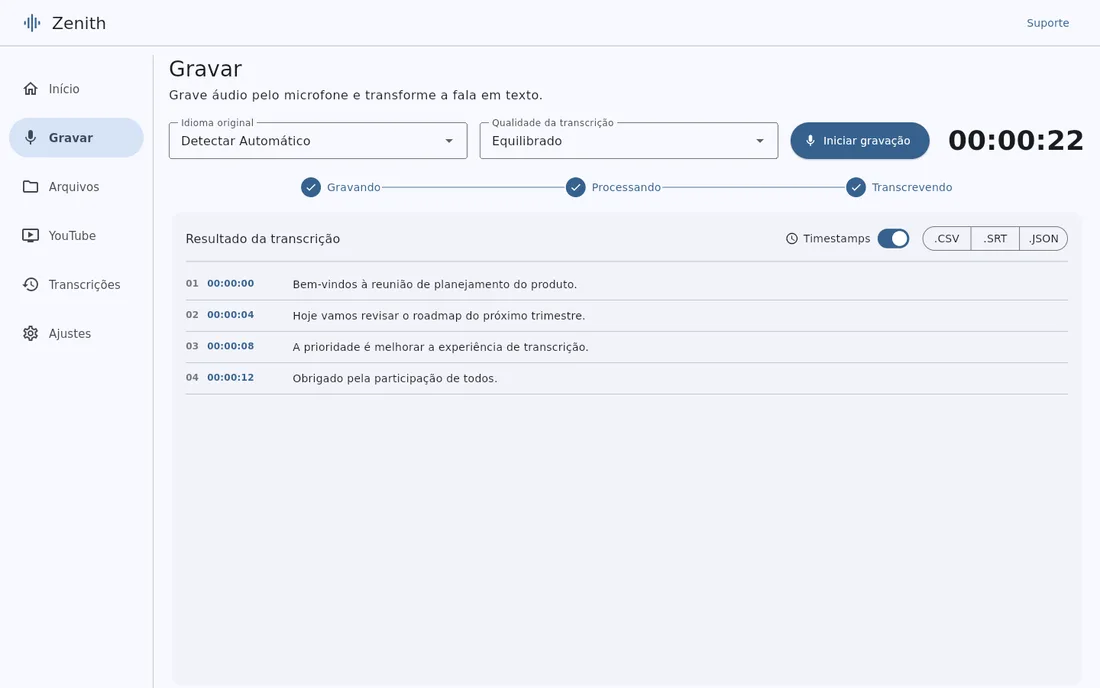Click line number 01 in the transcript
The width and height of the screenshot is (1100, 688).
(192, 283)
